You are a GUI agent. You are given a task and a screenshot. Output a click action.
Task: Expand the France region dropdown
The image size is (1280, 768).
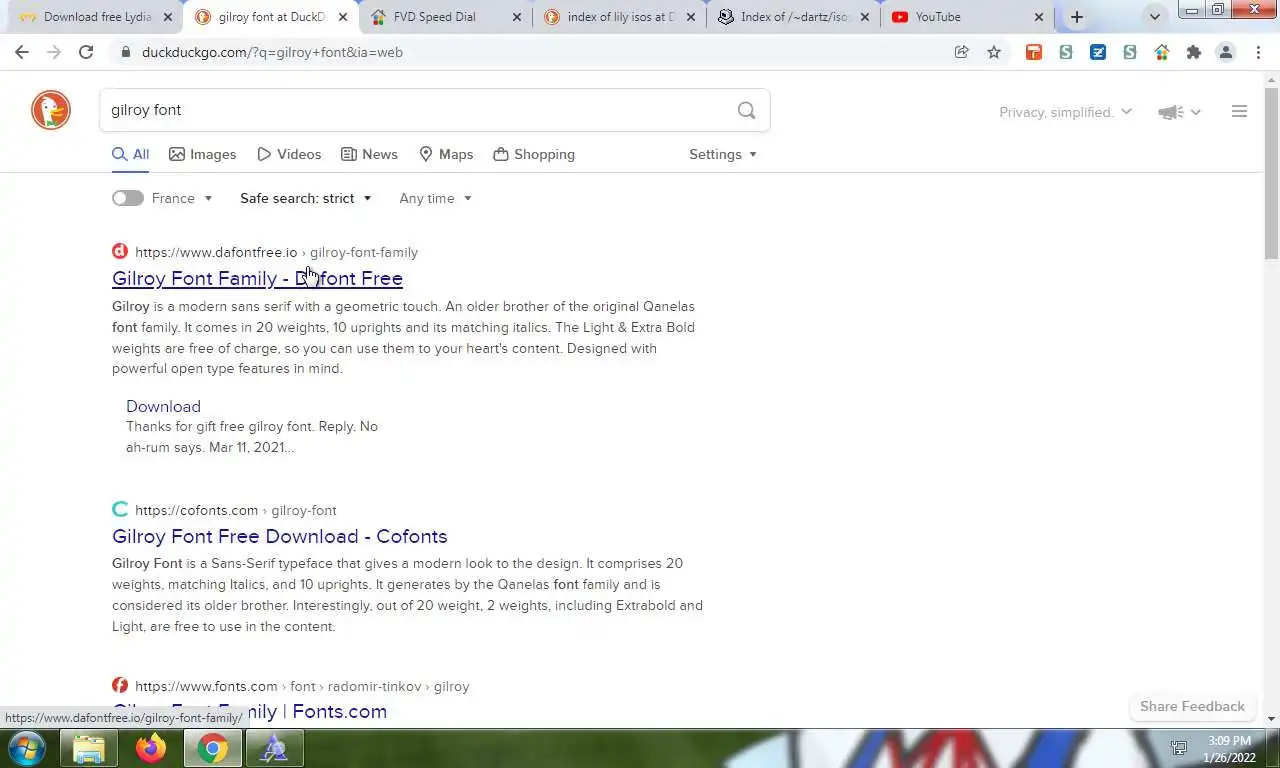(183, 198)
